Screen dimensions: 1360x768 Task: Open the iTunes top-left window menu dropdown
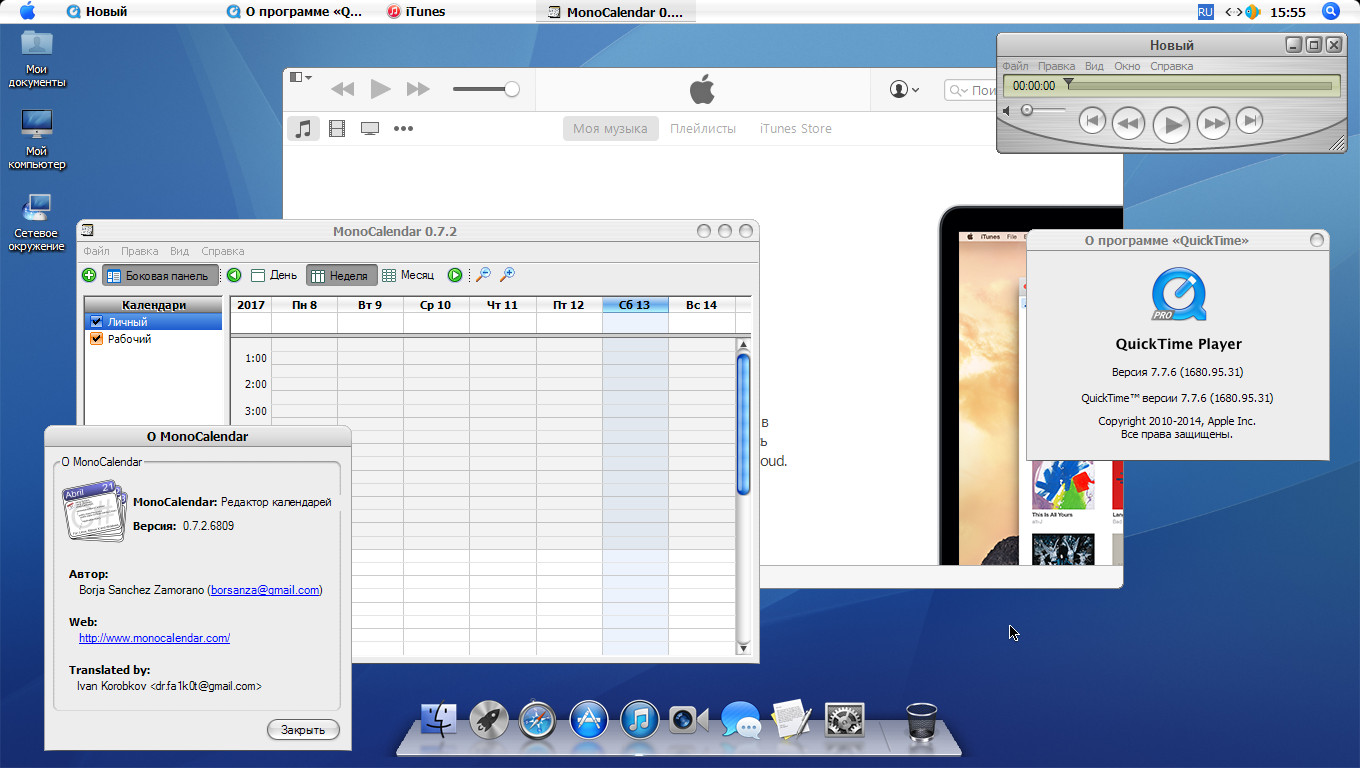point(300,77)
